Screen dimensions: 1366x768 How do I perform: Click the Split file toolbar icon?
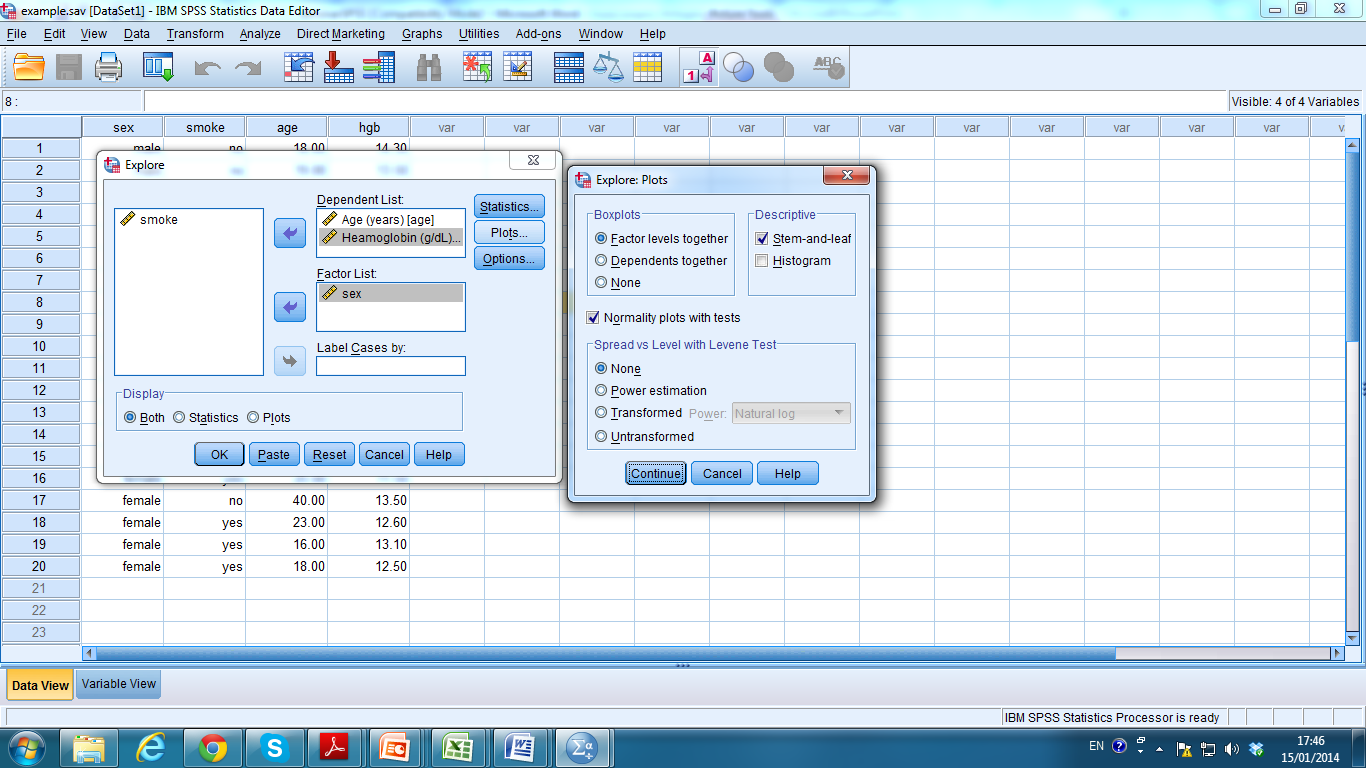tap(569, 68)
